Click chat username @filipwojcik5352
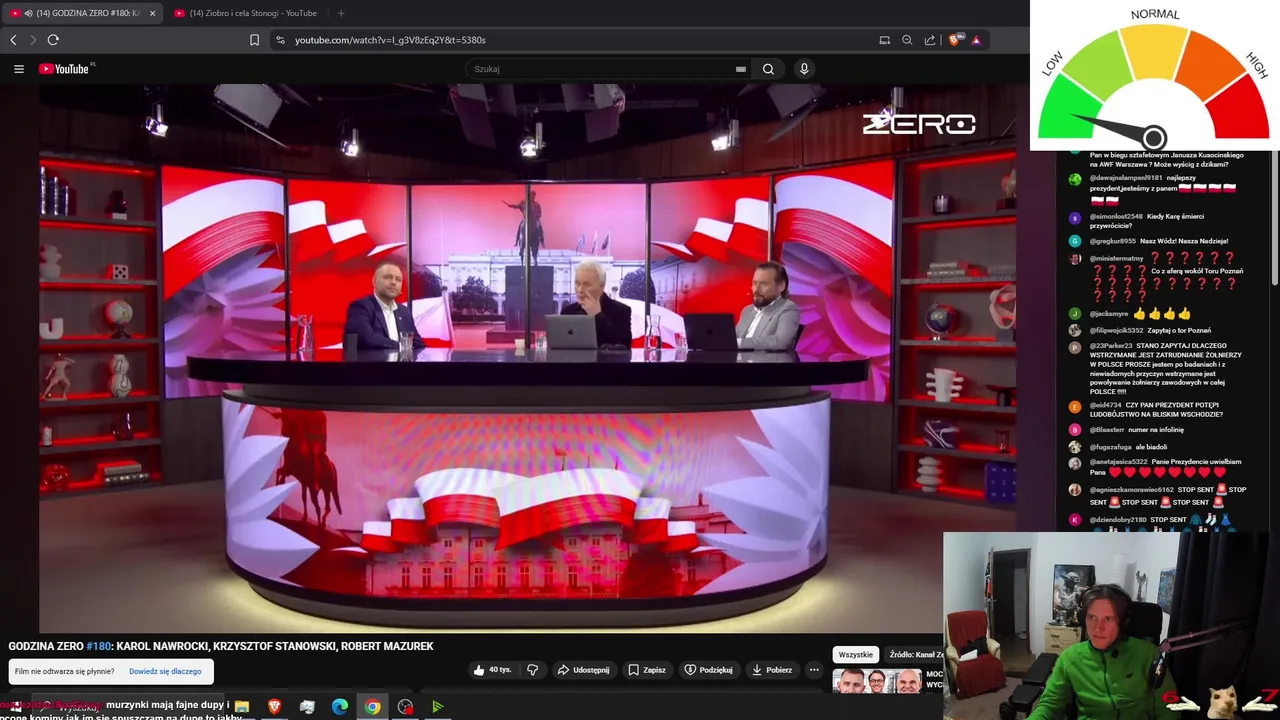The image size is (1280, 720). [1117, 330]
